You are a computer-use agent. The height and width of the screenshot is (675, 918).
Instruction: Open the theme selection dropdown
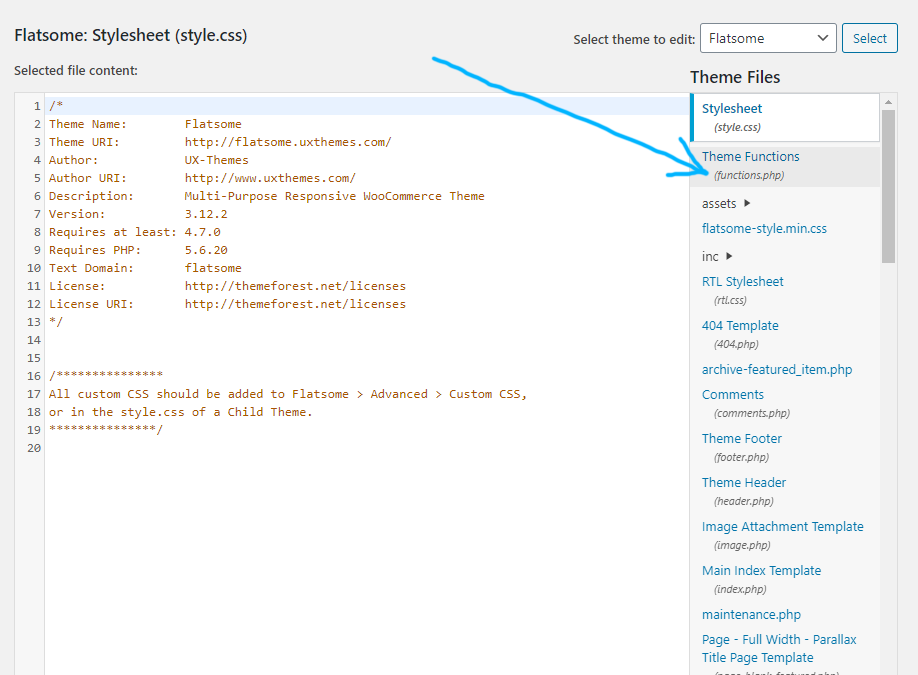pyautogui.click(x=767, y=38)
